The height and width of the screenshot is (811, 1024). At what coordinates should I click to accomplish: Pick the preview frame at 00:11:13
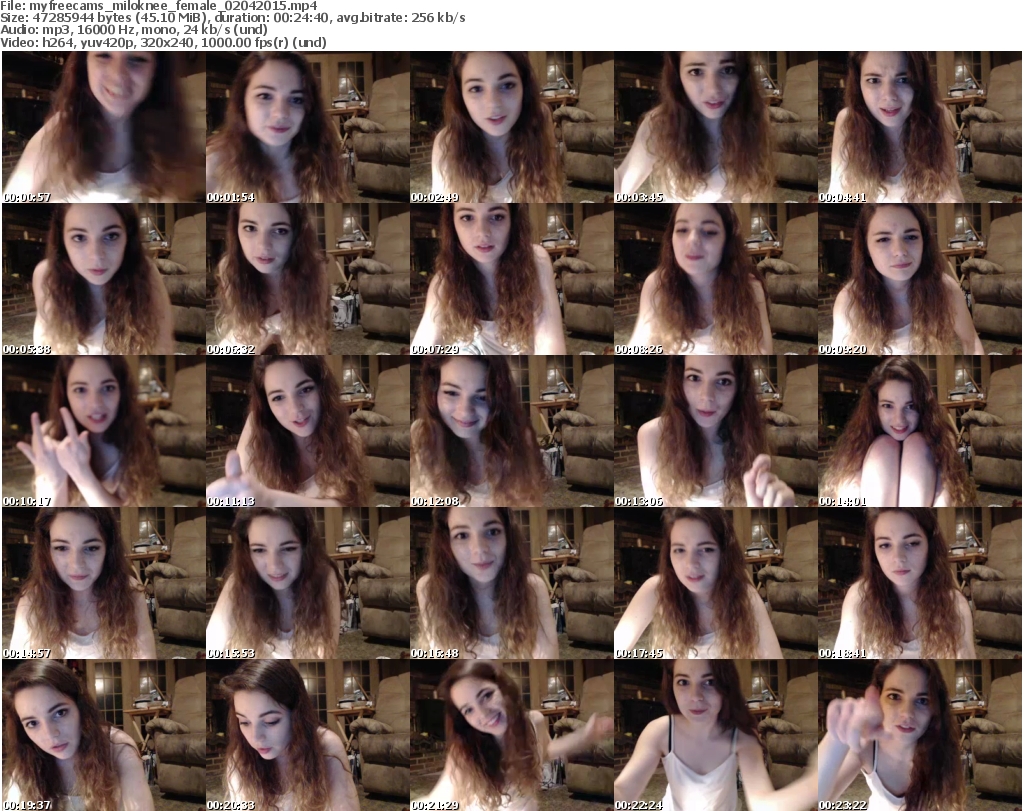(x=308, y=432)
